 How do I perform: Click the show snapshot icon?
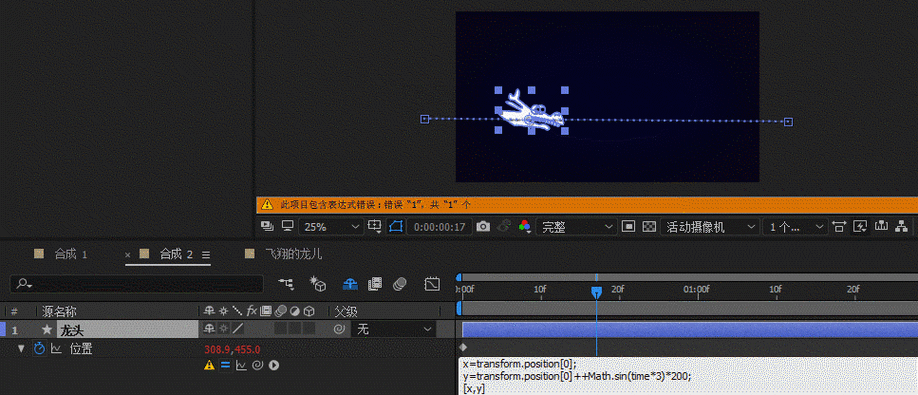pyautogui.click(x=503, y=226)
